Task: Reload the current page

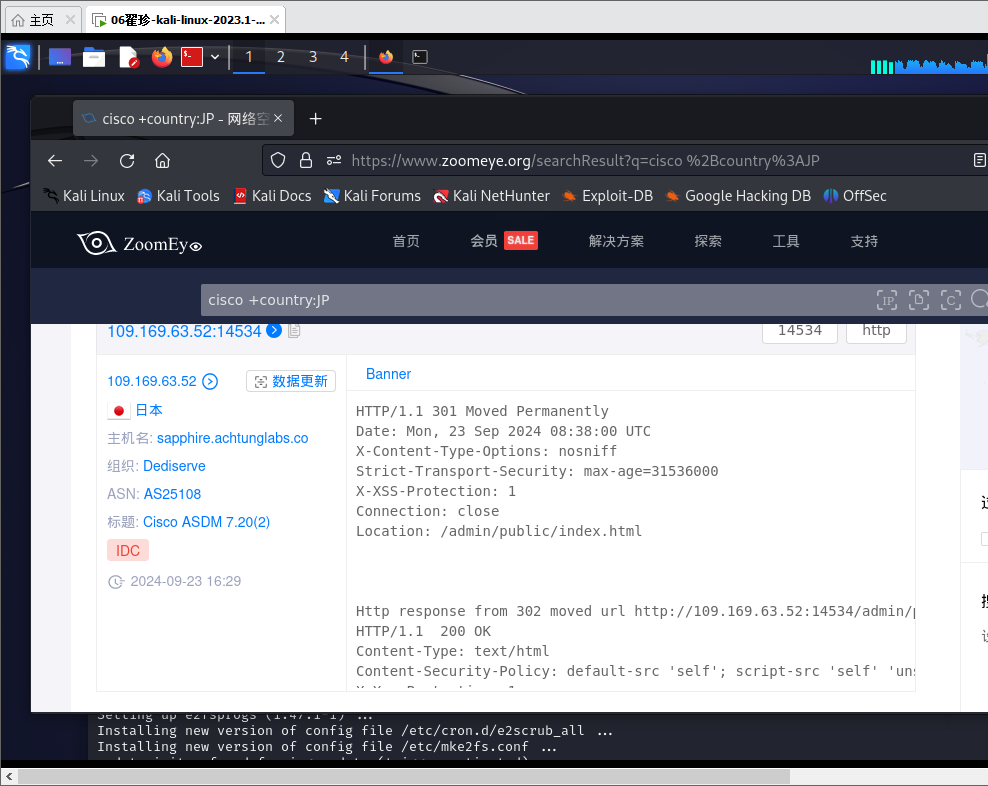Action: click(x=127, y=161)
